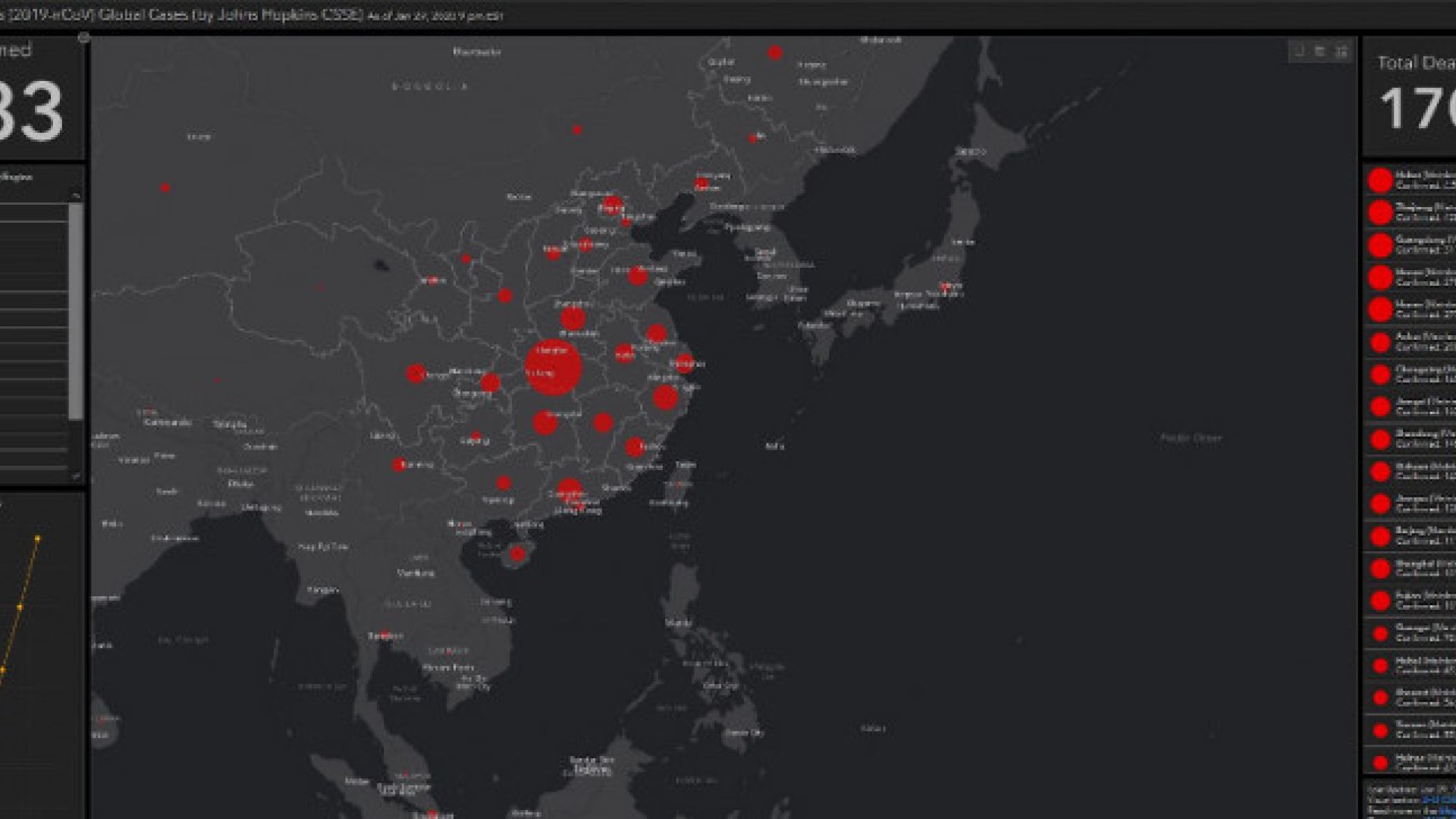Click the country list scrollbar thumb
1456x819 pixels.
(x=76, y=311)
